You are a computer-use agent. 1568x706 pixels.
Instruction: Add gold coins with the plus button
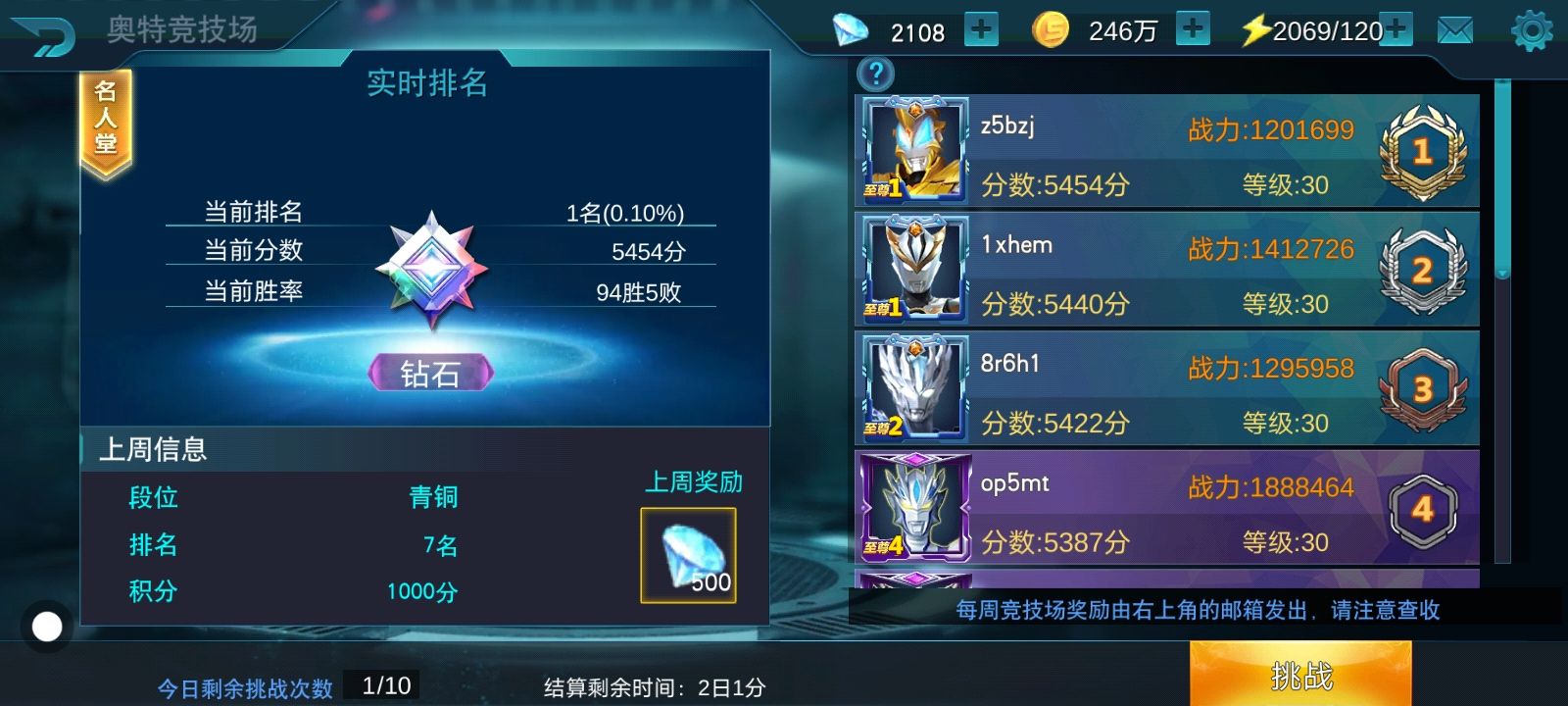click(x=1193, y=29)
